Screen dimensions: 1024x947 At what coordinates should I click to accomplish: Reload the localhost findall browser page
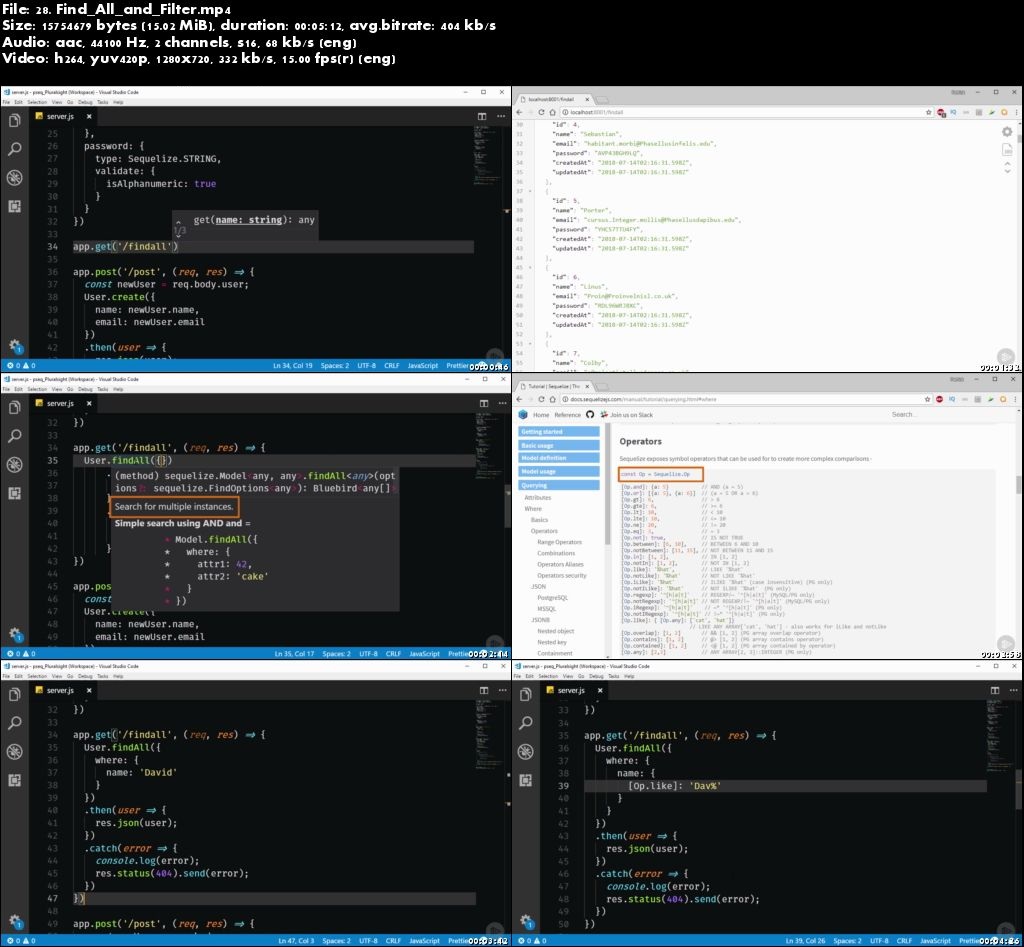click(541, 112)
